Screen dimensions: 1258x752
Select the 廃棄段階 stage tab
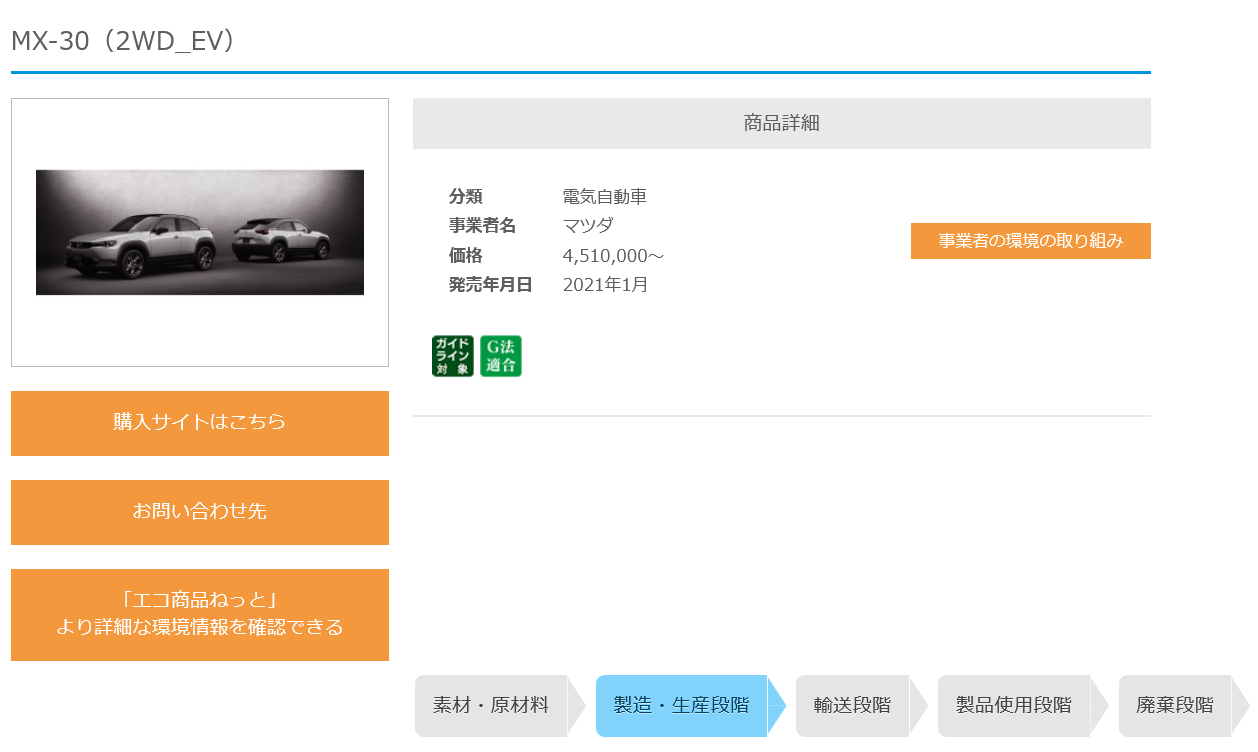pyautogui.click(x=1184, y=706)
